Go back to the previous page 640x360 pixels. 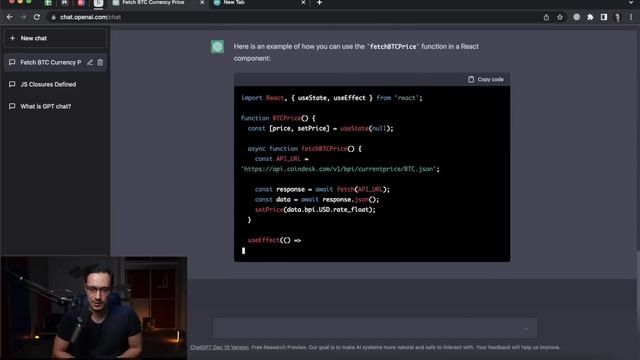tap(9, 17)
